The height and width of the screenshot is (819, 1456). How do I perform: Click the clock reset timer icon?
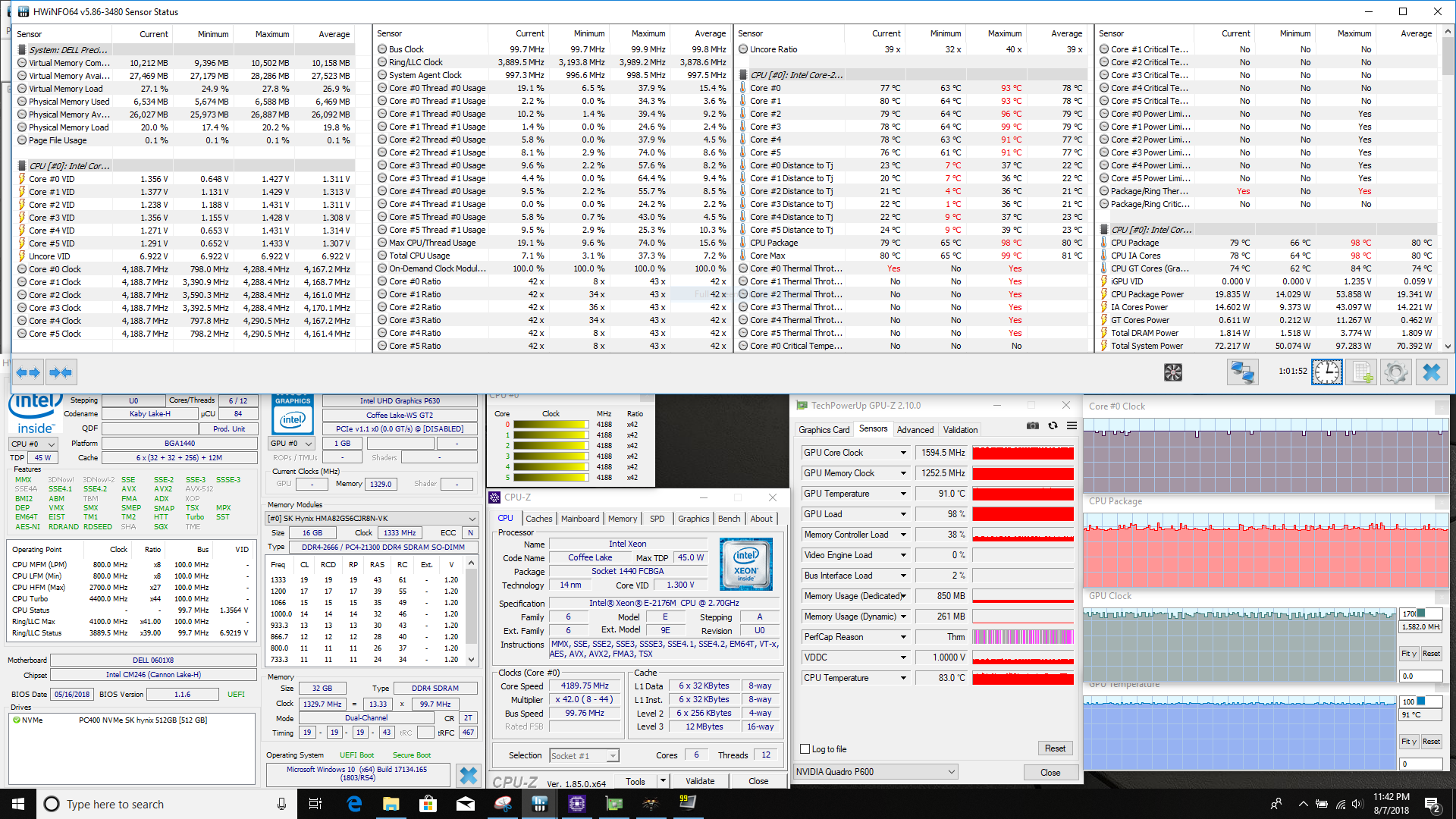(x=1327, y=372)
